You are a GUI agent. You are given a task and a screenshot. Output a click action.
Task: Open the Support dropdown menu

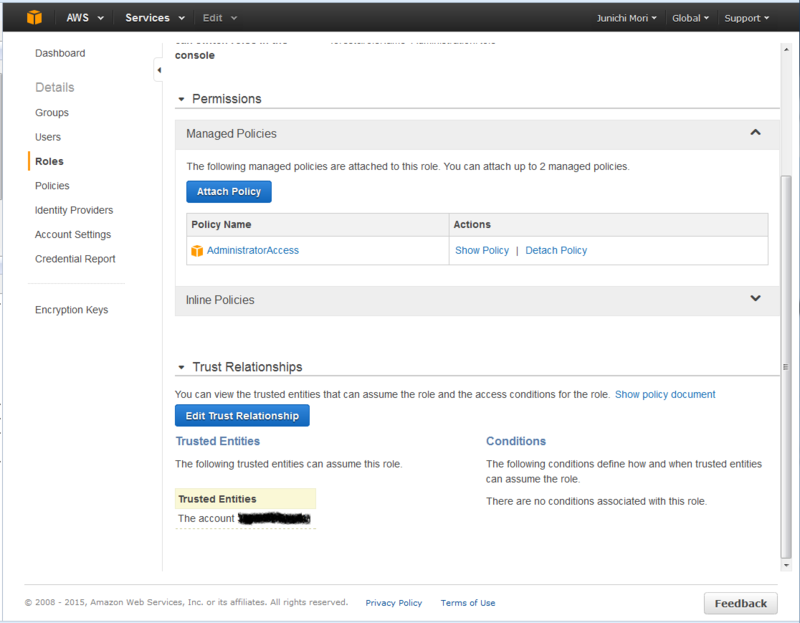(x=746, y=18)
